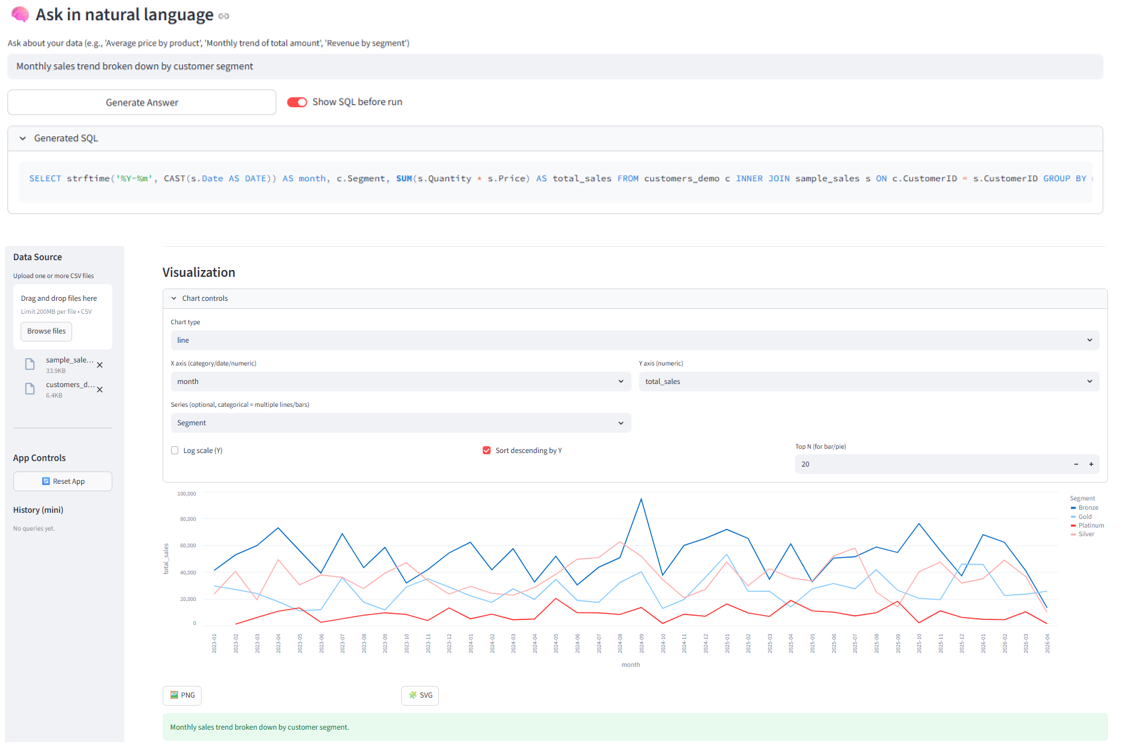1125x746 pixels.
Task: Uncheck Sort descending by Y
Action: [486, 450]
